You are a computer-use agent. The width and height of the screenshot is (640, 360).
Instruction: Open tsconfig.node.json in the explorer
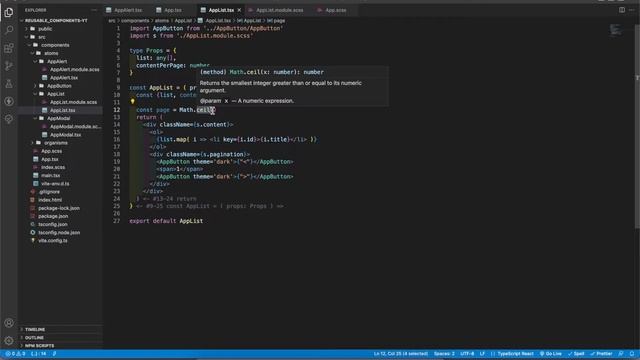pyautogui.click(x=59, y=233)
